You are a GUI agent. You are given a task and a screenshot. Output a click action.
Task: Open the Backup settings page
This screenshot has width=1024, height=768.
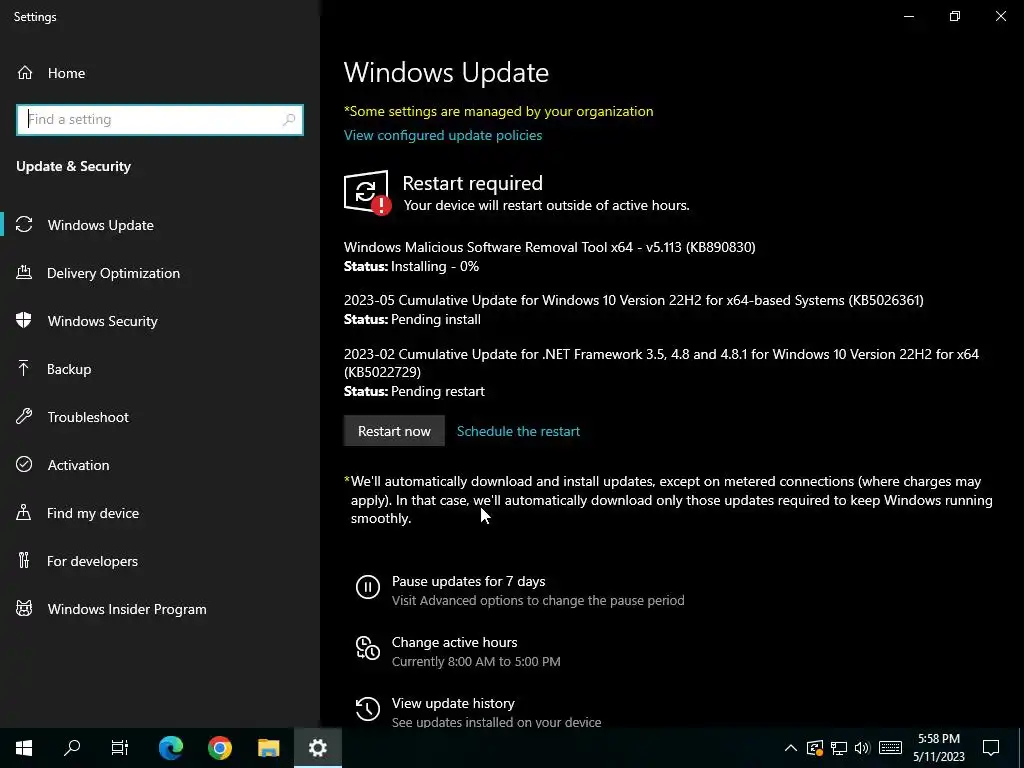[160, 369]
